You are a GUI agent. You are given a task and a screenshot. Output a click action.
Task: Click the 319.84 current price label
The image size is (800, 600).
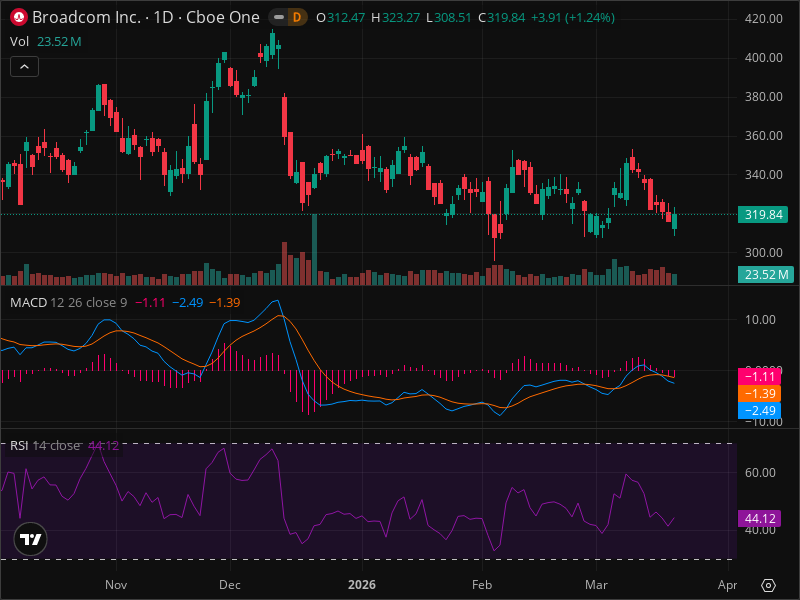(763, 215)
